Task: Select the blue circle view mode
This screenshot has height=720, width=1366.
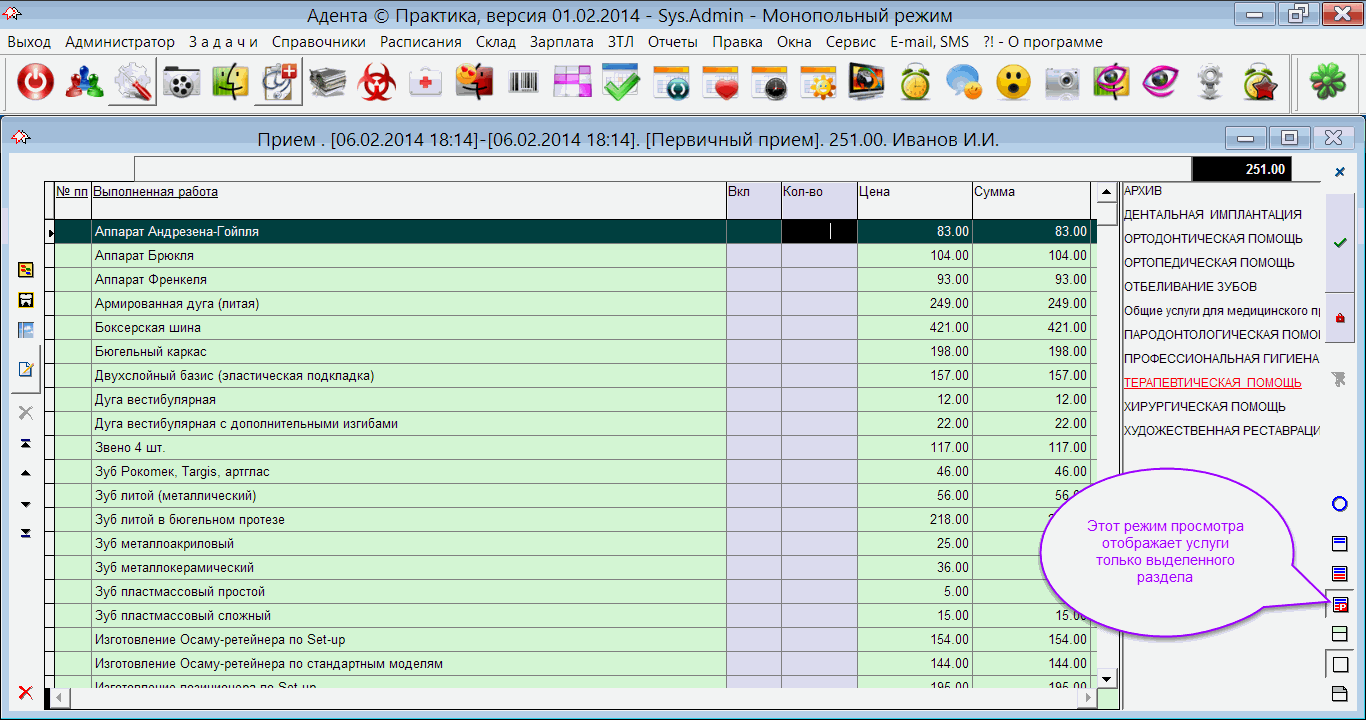Action: point(1340,504)
